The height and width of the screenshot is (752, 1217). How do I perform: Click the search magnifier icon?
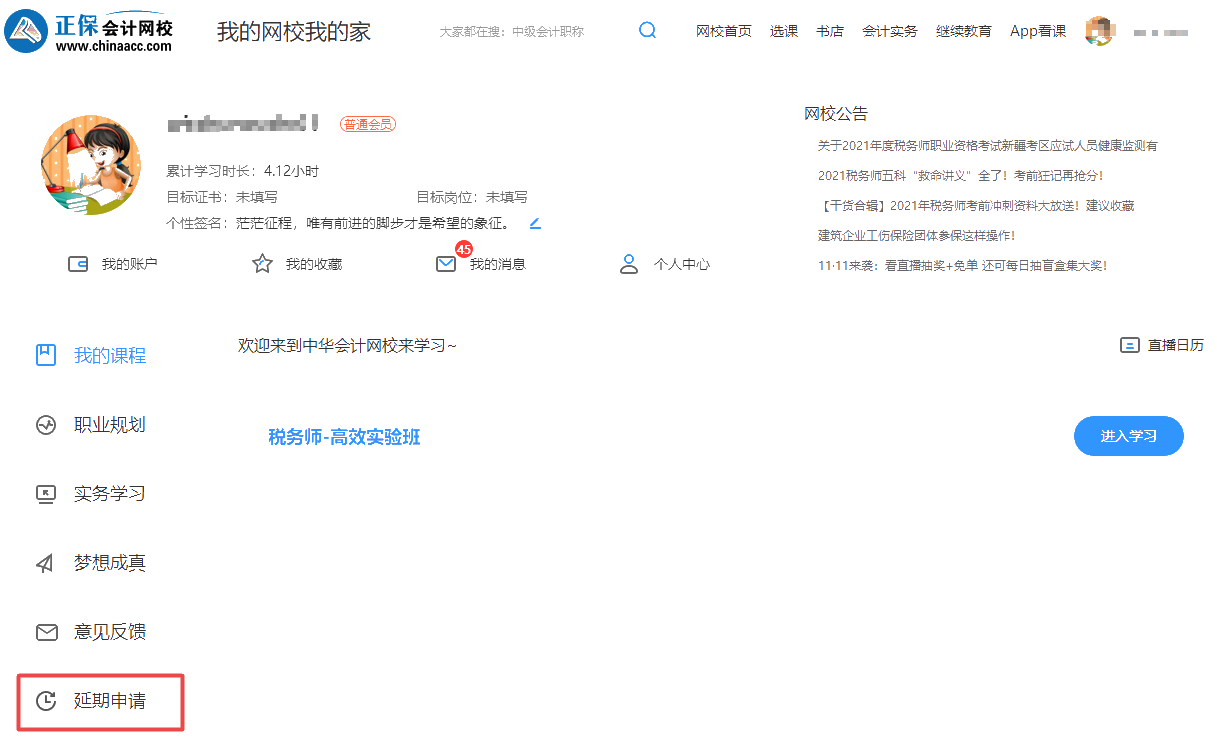coord(647,30)
